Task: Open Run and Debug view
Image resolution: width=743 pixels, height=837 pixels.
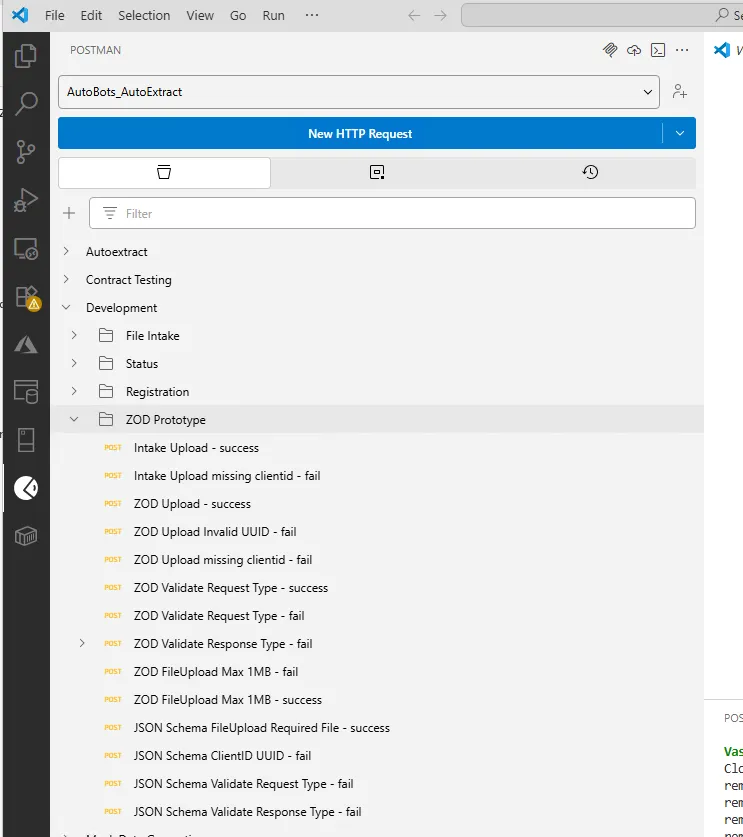Action: 26,200
